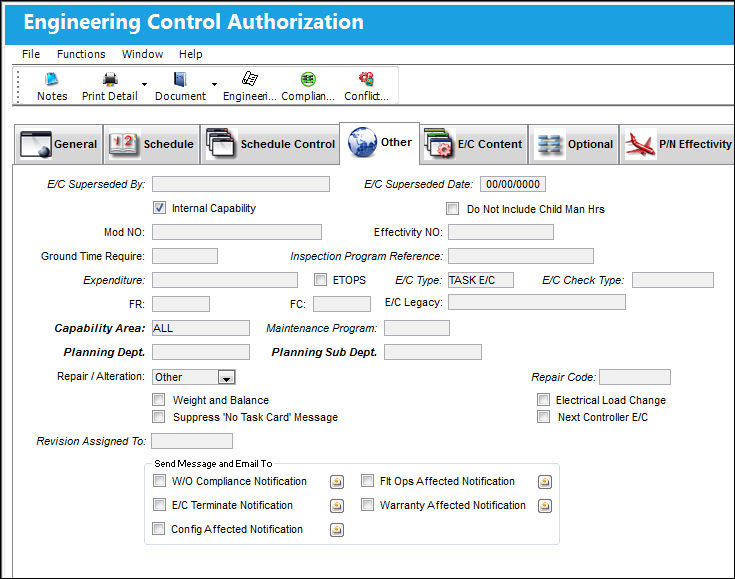Click the Capability Area field

(x=201, y=328)
